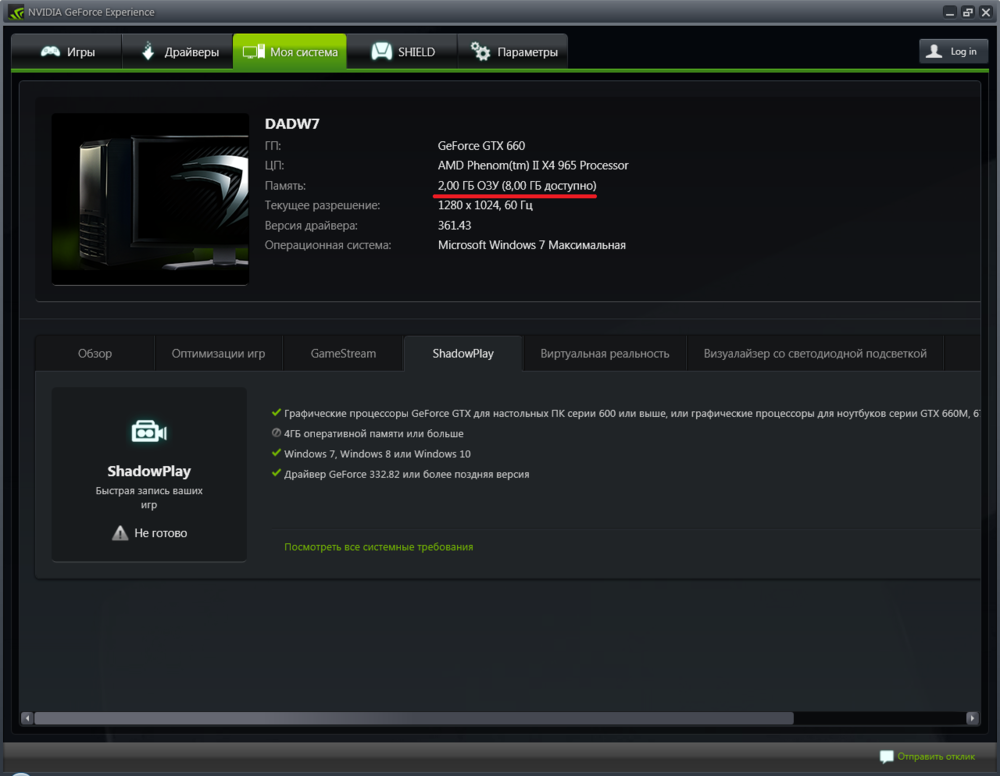Click the Log in button
This screenshot has width=1000, height=776.
pyautogui.click(x=953, y=52)
